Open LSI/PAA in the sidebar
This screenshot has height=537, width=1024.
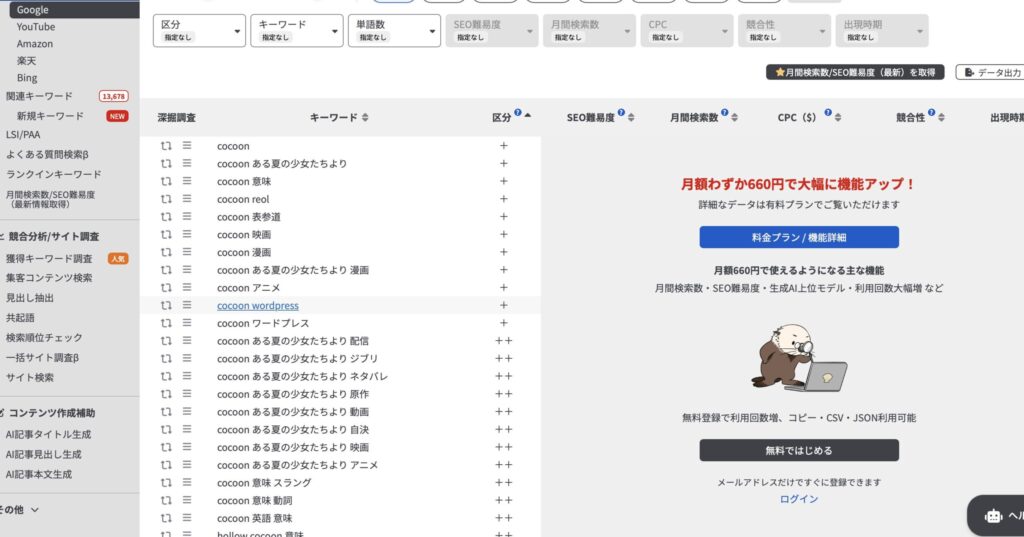(23, 135)
